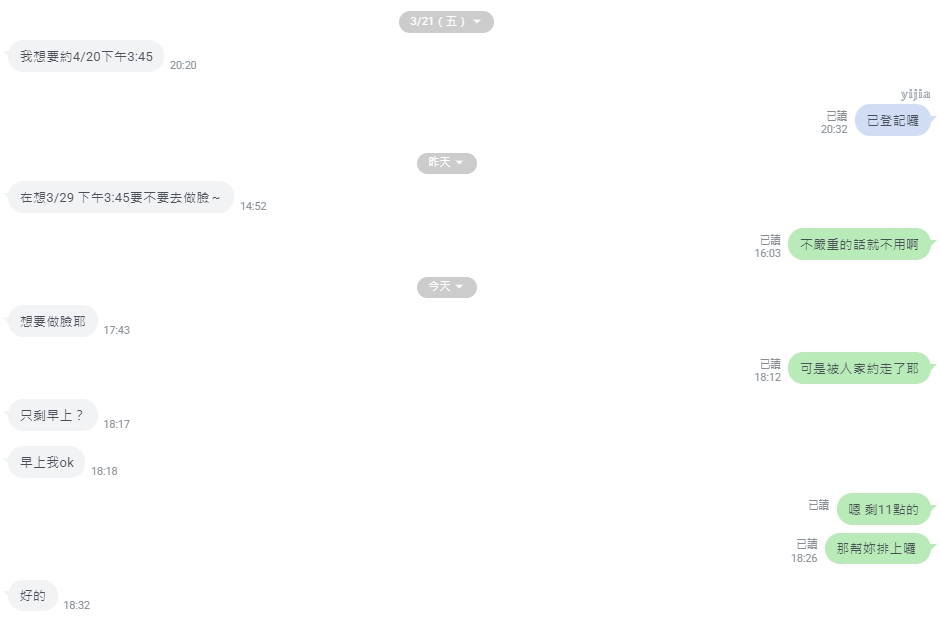Click the green bubble 可是被人家約走了耶
The image size is (940, 620).
coord(859,368)
